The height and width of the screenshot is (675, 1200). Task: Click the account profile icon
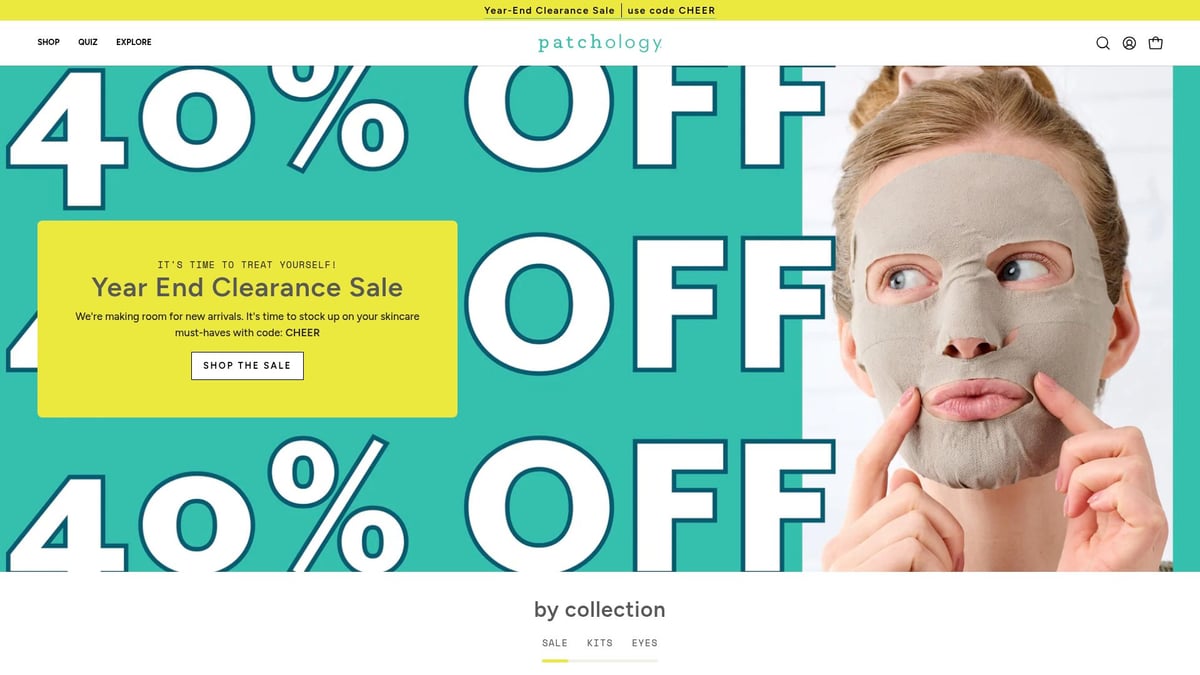click(1129, 43)
